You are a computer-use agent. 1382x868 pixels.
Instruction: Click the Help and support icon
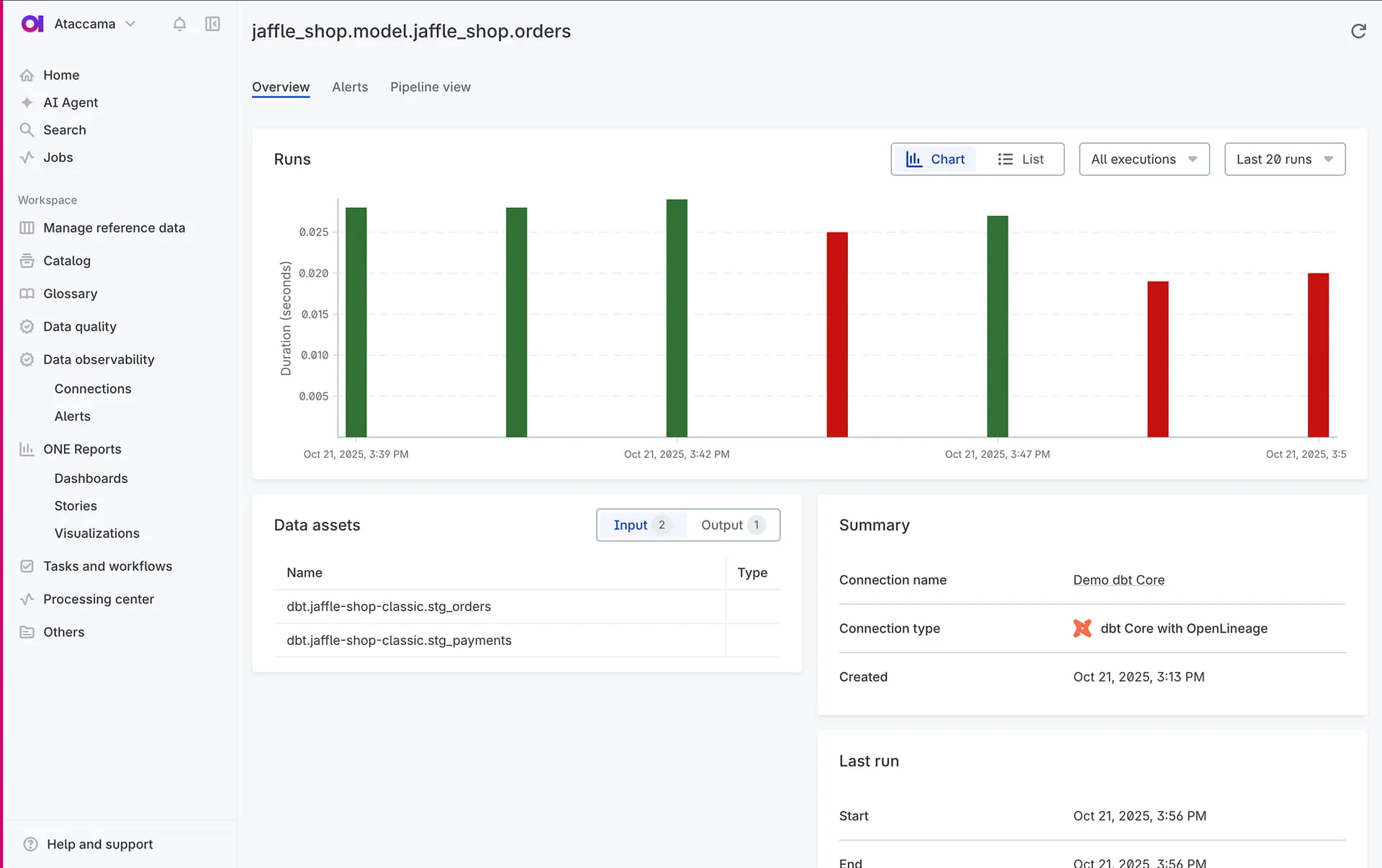point(30,844)
